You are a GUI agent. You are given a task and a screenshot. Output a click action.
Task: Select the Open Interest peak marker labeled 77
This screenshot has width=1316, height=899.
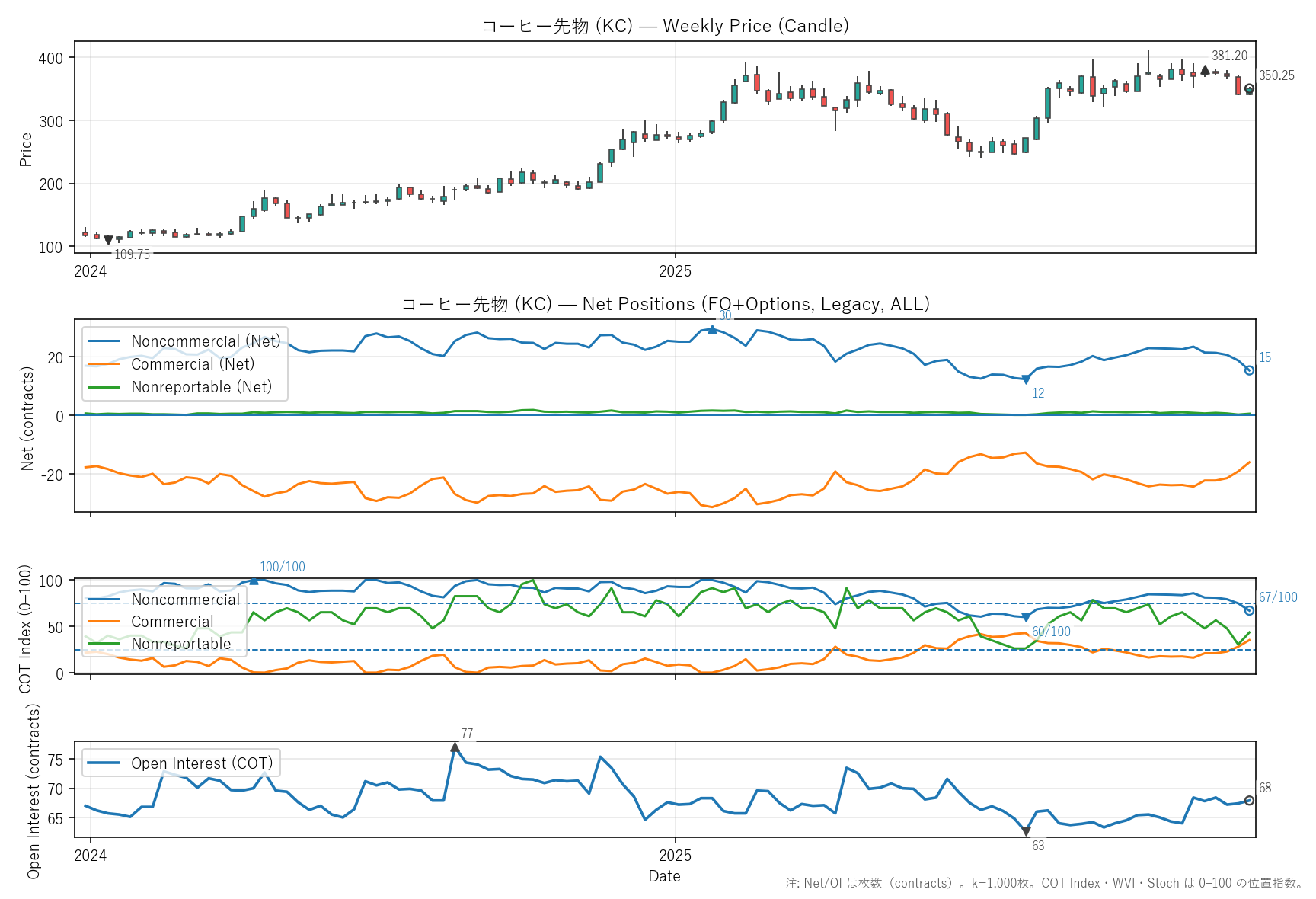pos(455,747)
